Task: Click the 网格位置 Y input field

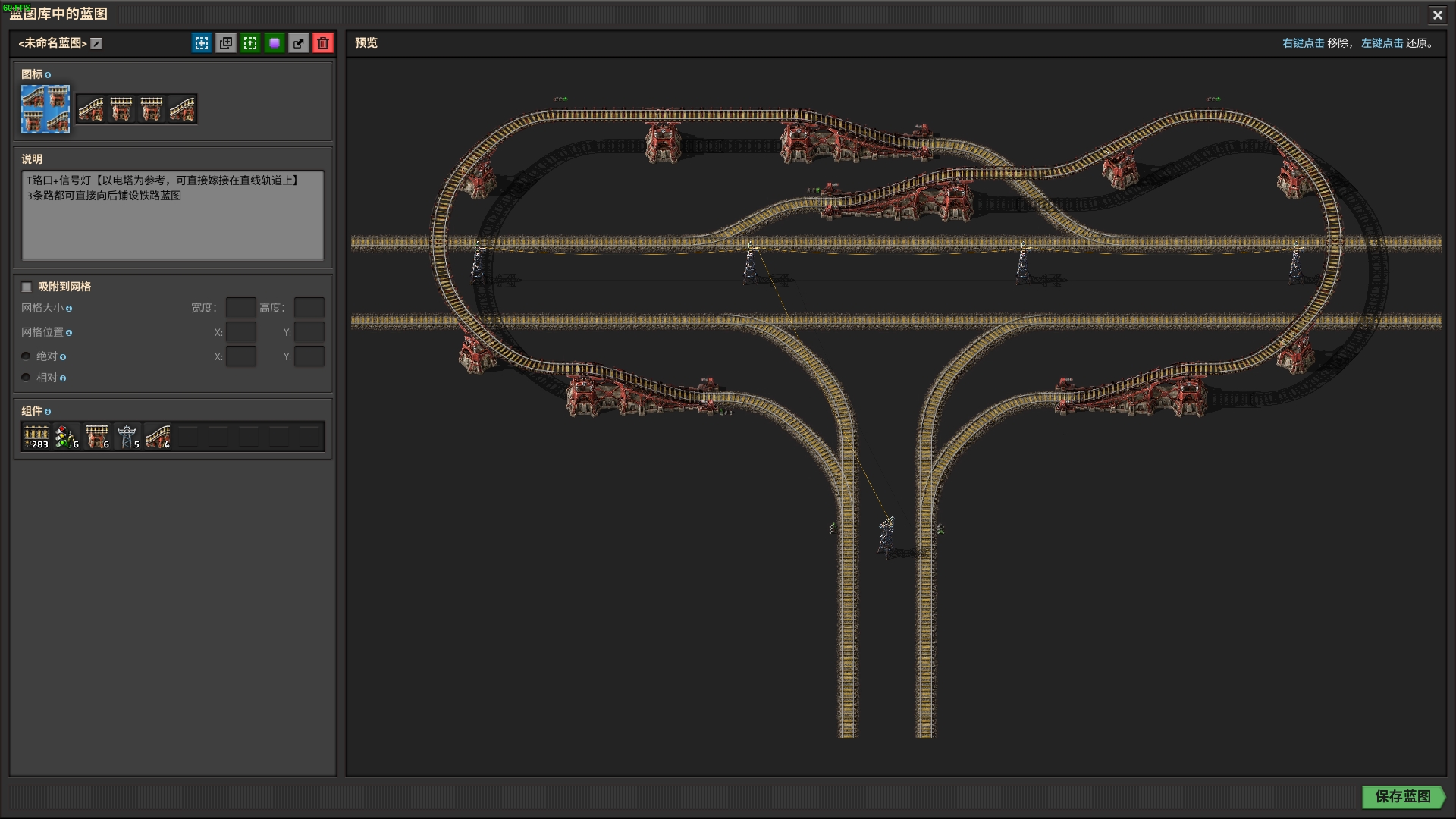Action: (x=309, y=332)
